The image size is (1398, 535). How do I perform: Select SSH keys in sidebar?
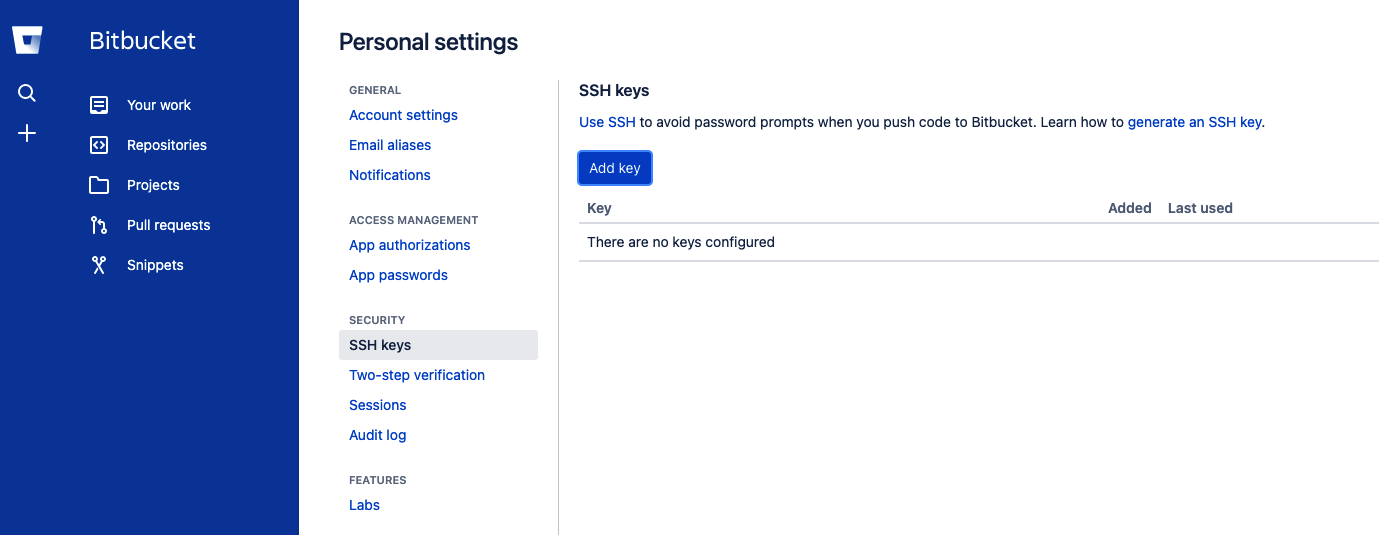click(x=380, y=345)
